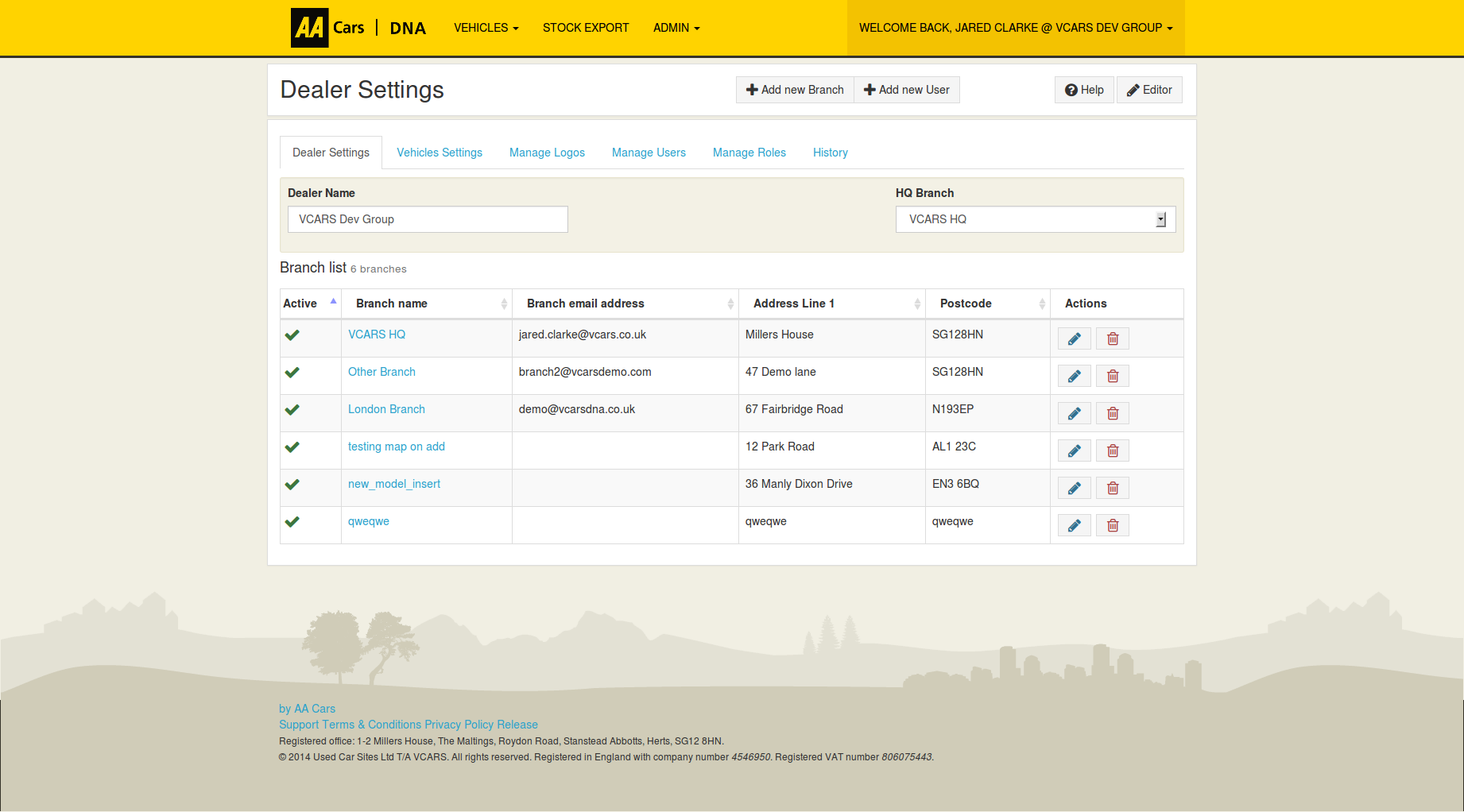Edit the VCARS HQ branch using pencil icon

(x=1074, y=338)
